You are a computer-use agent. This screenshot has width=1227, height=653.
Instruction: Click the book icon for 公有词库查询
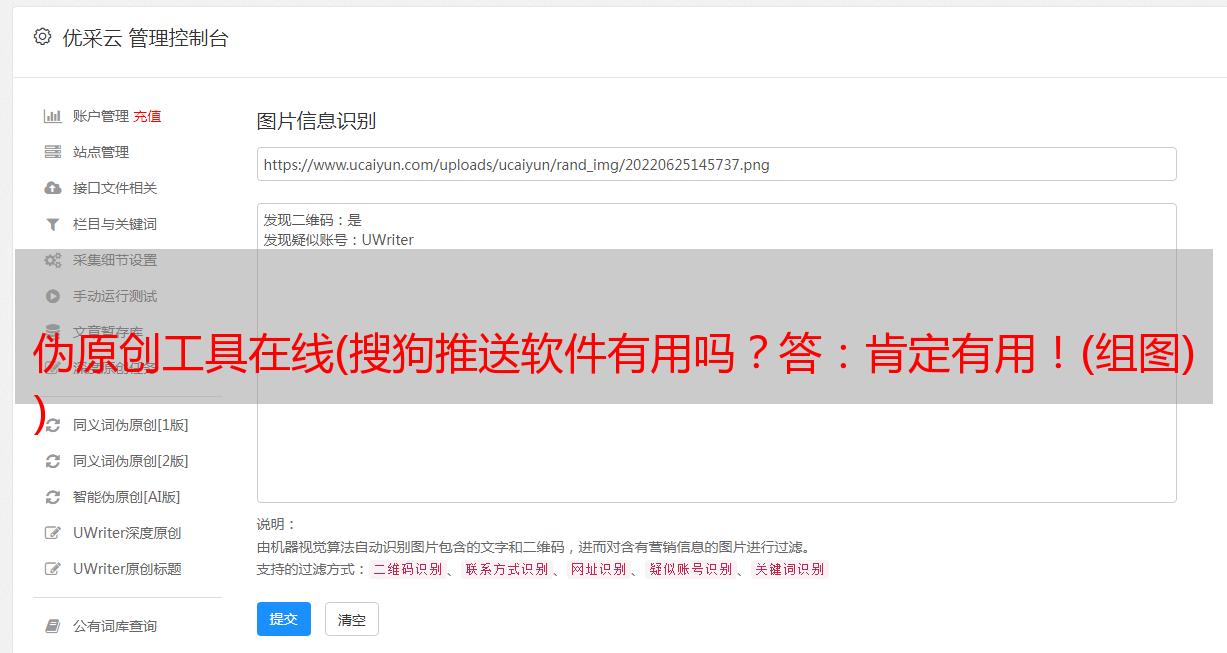tap(53, 626)
